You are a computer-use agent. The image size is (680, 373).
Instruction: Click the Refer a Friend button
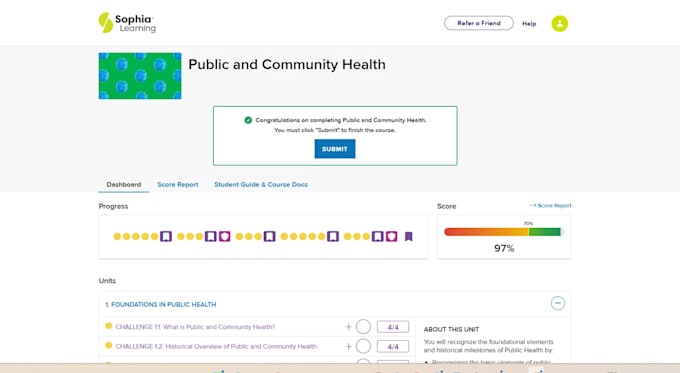coord(479,23)
